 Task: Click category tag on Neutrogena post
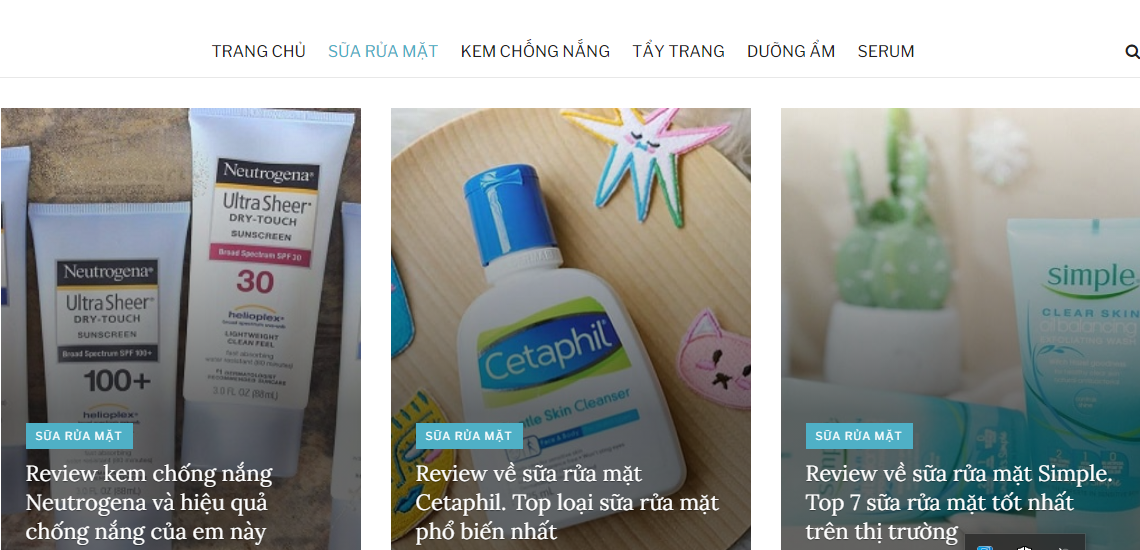[79, 436]
